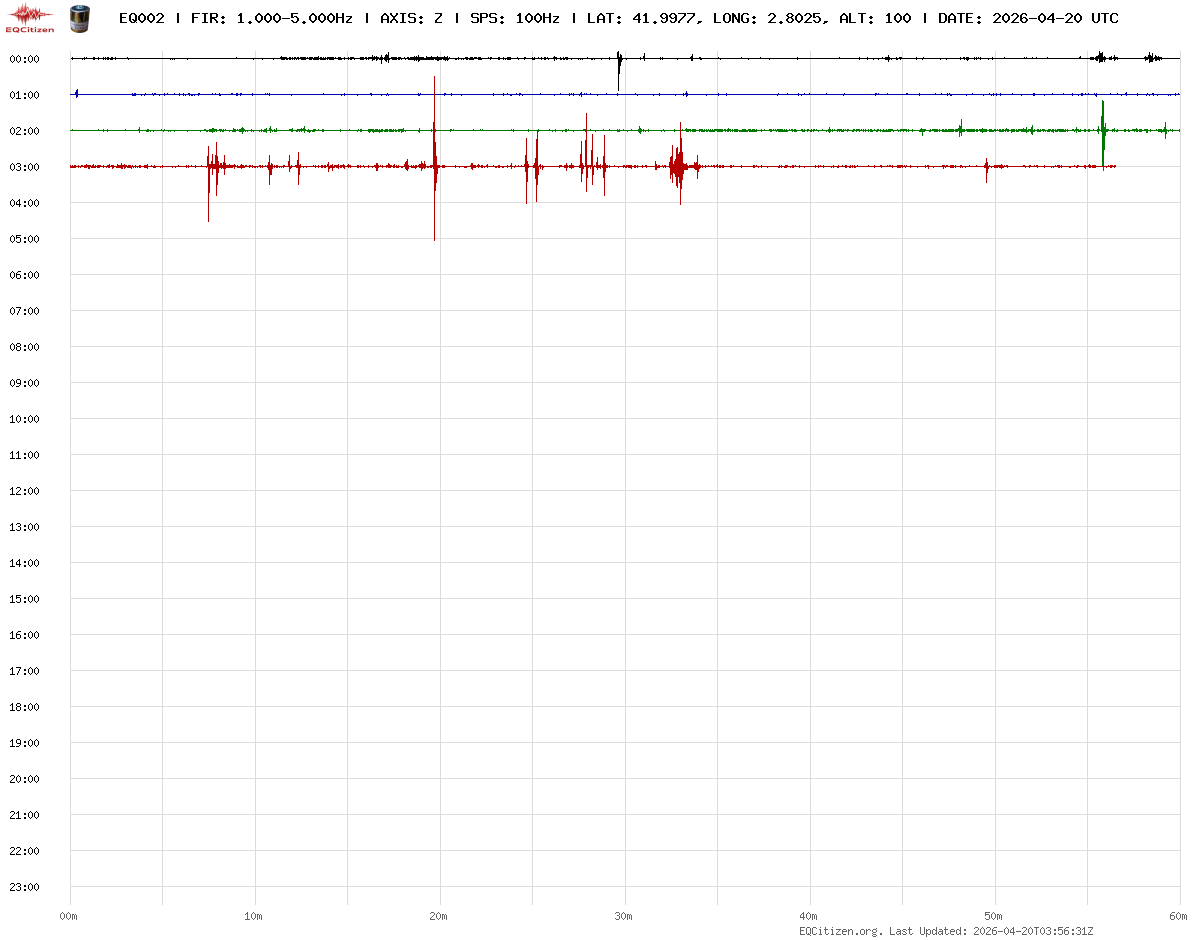Click the 60m label at axis end
Viewport: 1200px width, 940px height.
click(x=1178, y=916)
